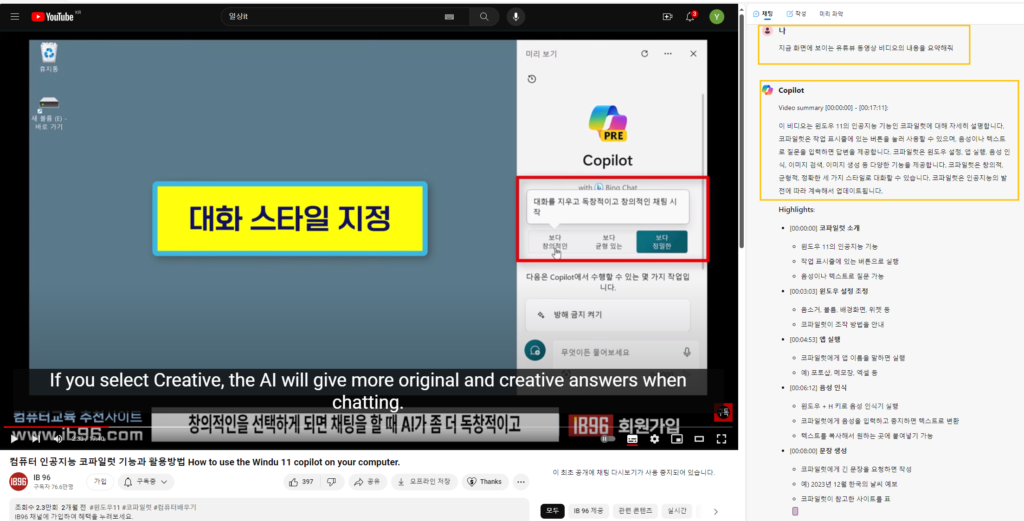Viewport: 1024px width, 521px height.
Task: Click the '윈도우 11의 인공지능 기능' bullet
Action: 839,247
